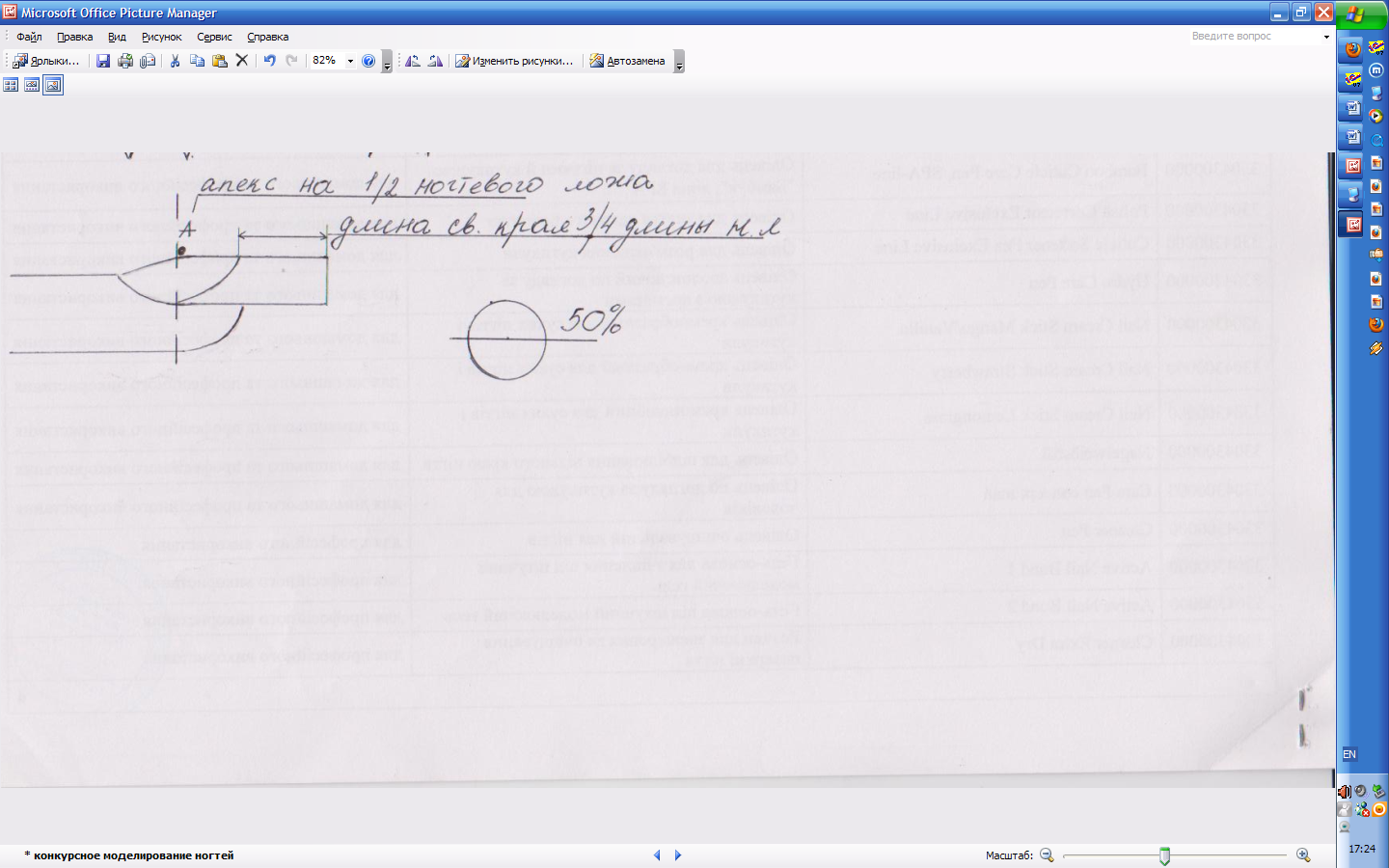Switch to Single Picture view
1389x868 pixels.
click(53, 85)
